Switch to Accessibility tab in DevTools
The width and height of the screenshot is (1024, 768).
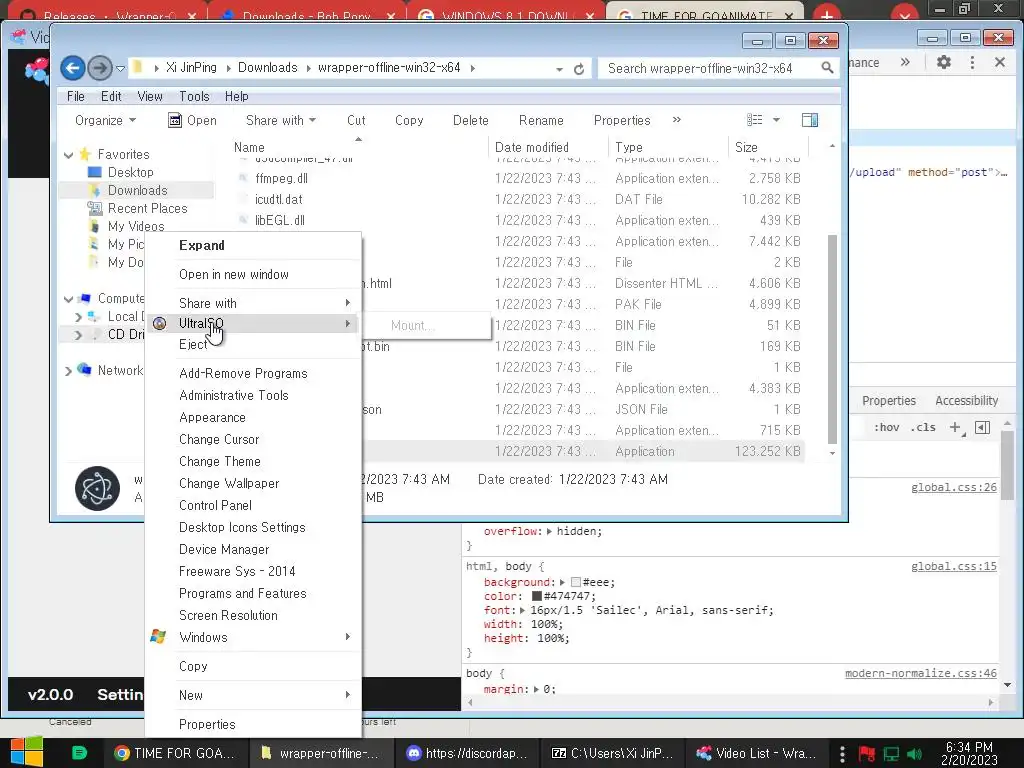click(967, 400)
